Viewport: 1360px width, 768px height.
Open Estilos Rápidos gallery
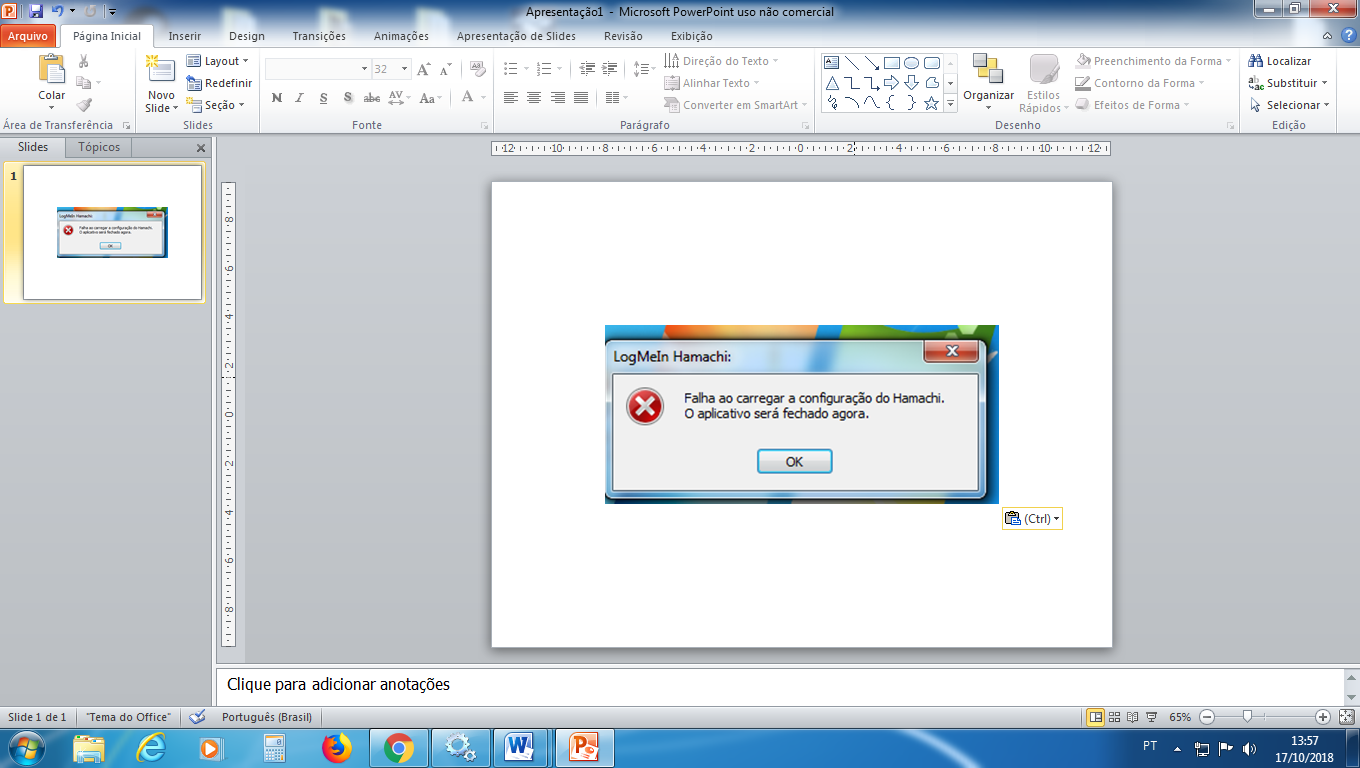pos(1044,83)
